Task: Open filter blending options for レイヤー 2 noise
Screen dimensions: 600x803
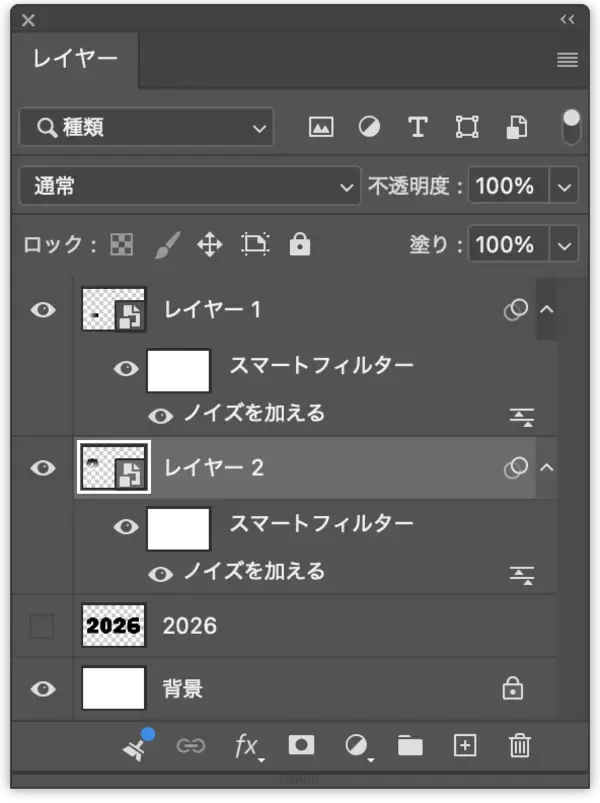Action: coord(522,575)
